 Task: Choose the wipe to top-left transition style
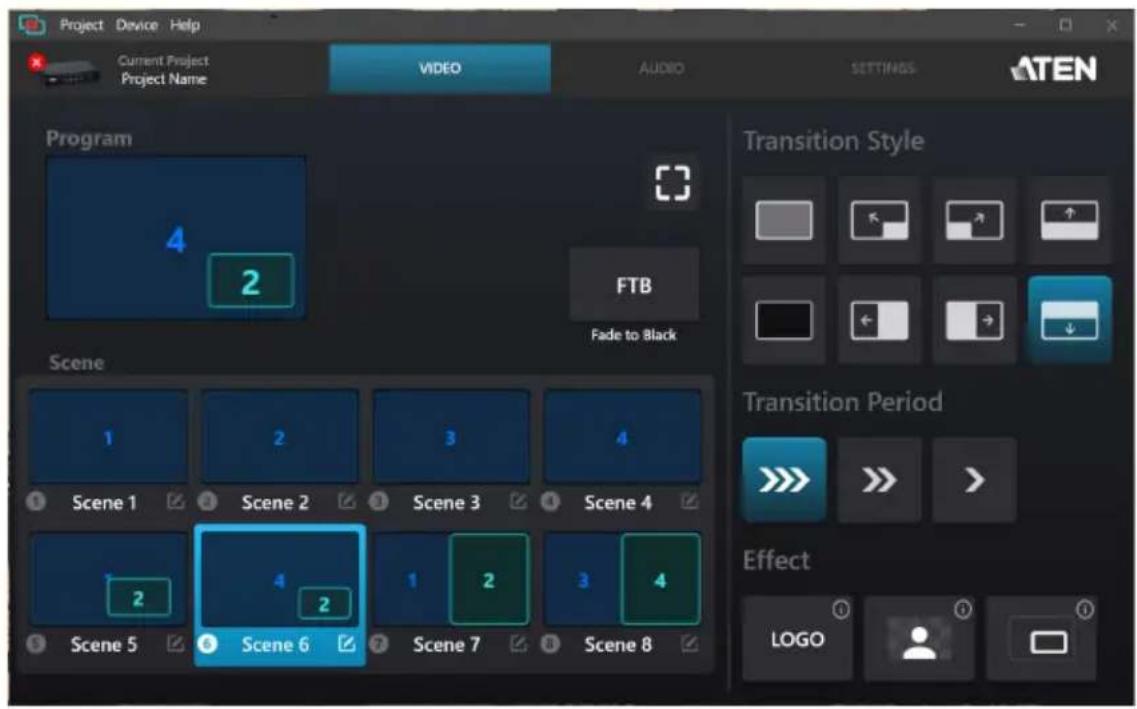tap(879, 220)
